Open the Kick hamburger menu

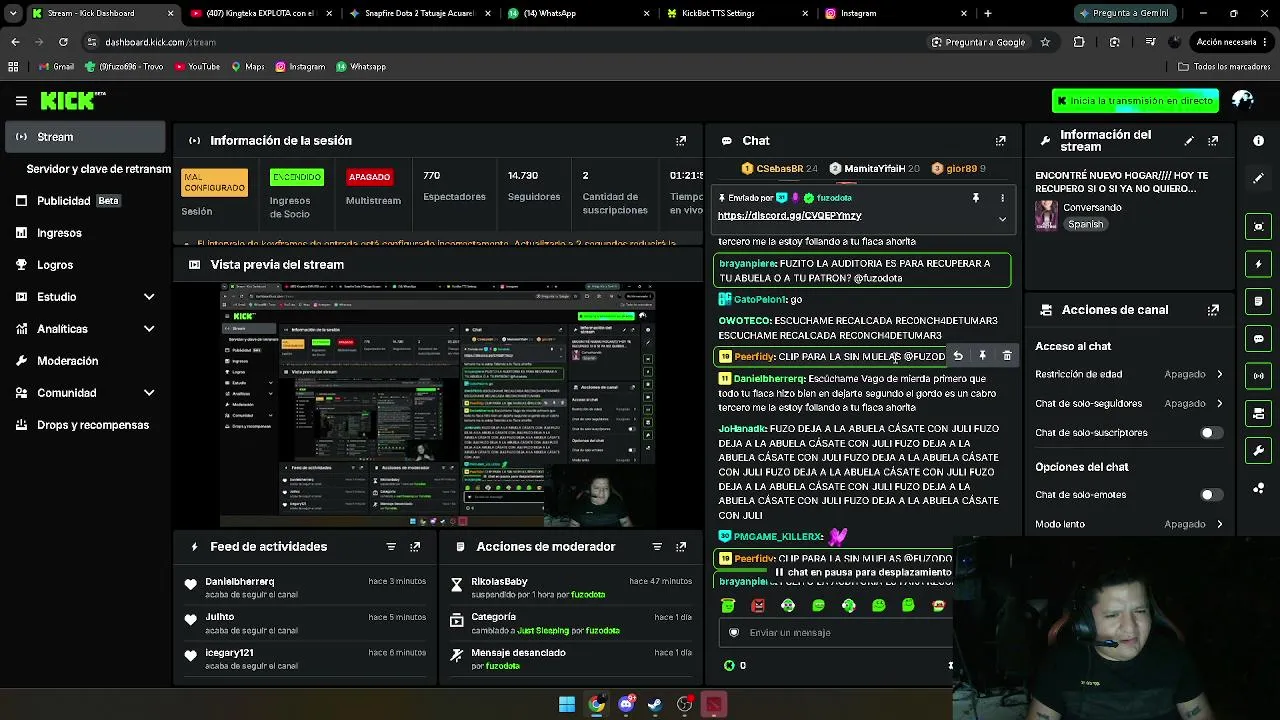[x=21, y=101]
